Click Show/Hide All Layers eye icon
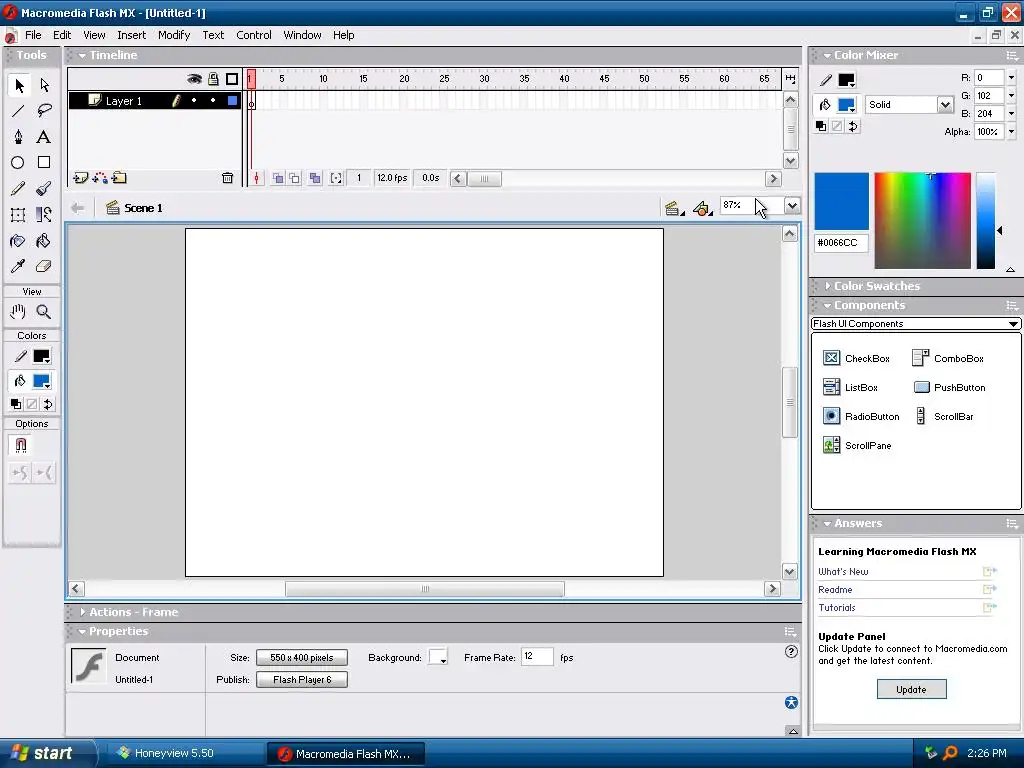The height and width of the screenshot is (768, 1024). [x=194, y=79]
